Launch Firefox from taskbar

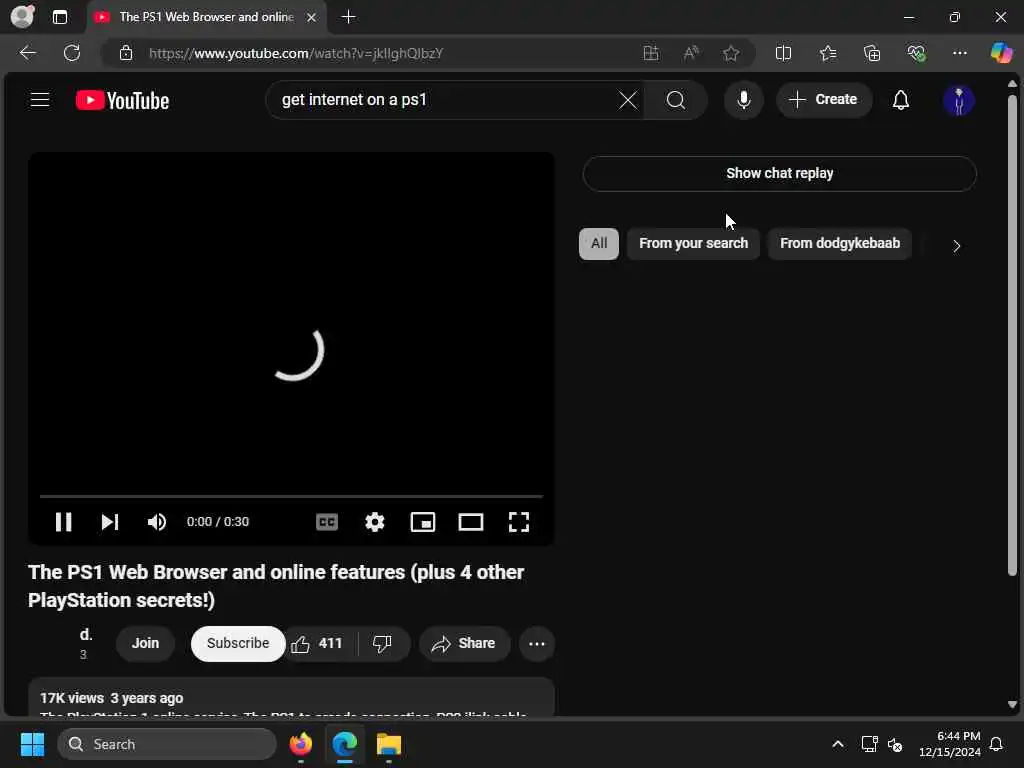[301, 744]
